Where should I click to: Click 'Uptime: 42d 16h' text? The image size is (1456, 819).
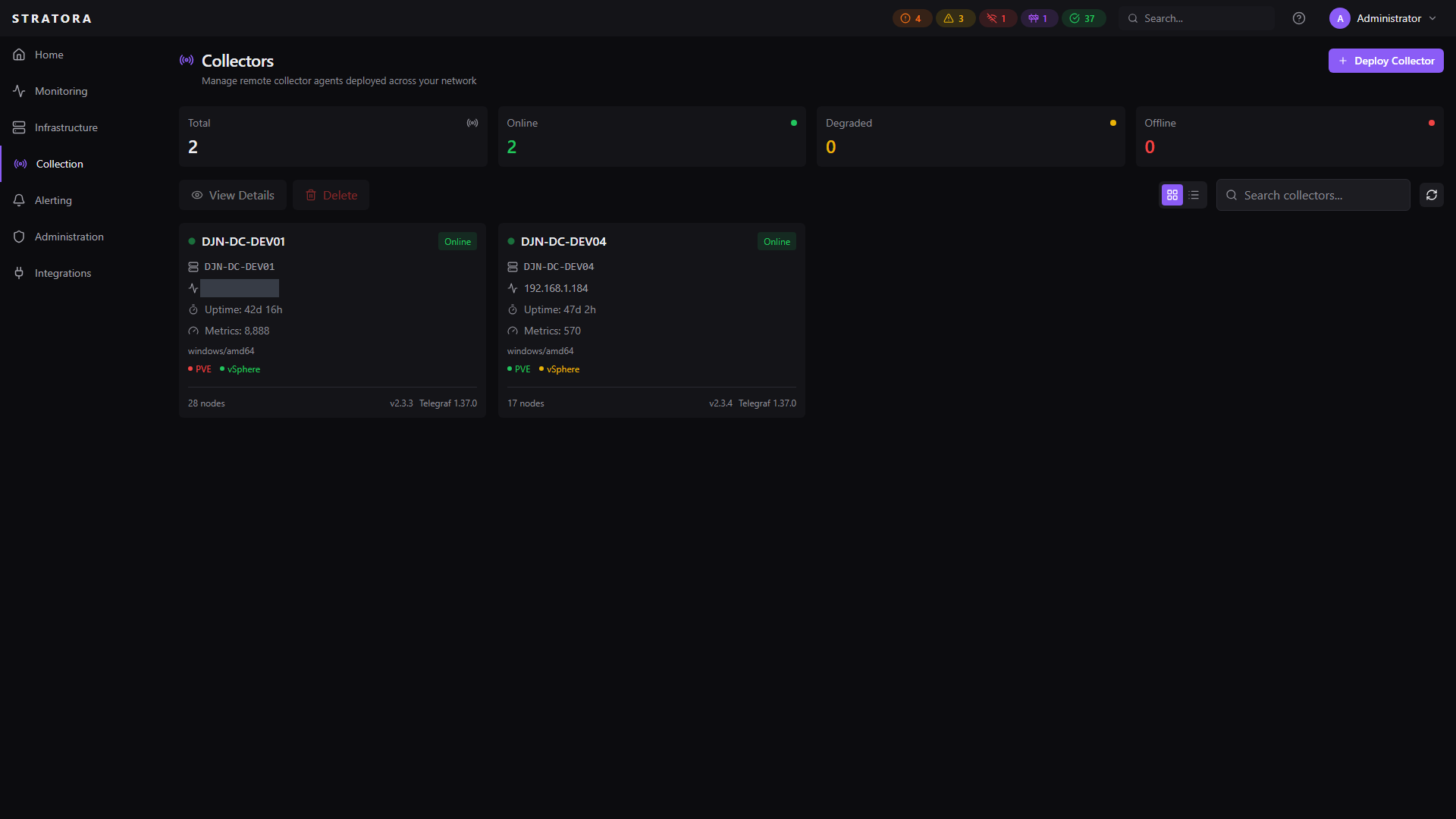[243, 309]
